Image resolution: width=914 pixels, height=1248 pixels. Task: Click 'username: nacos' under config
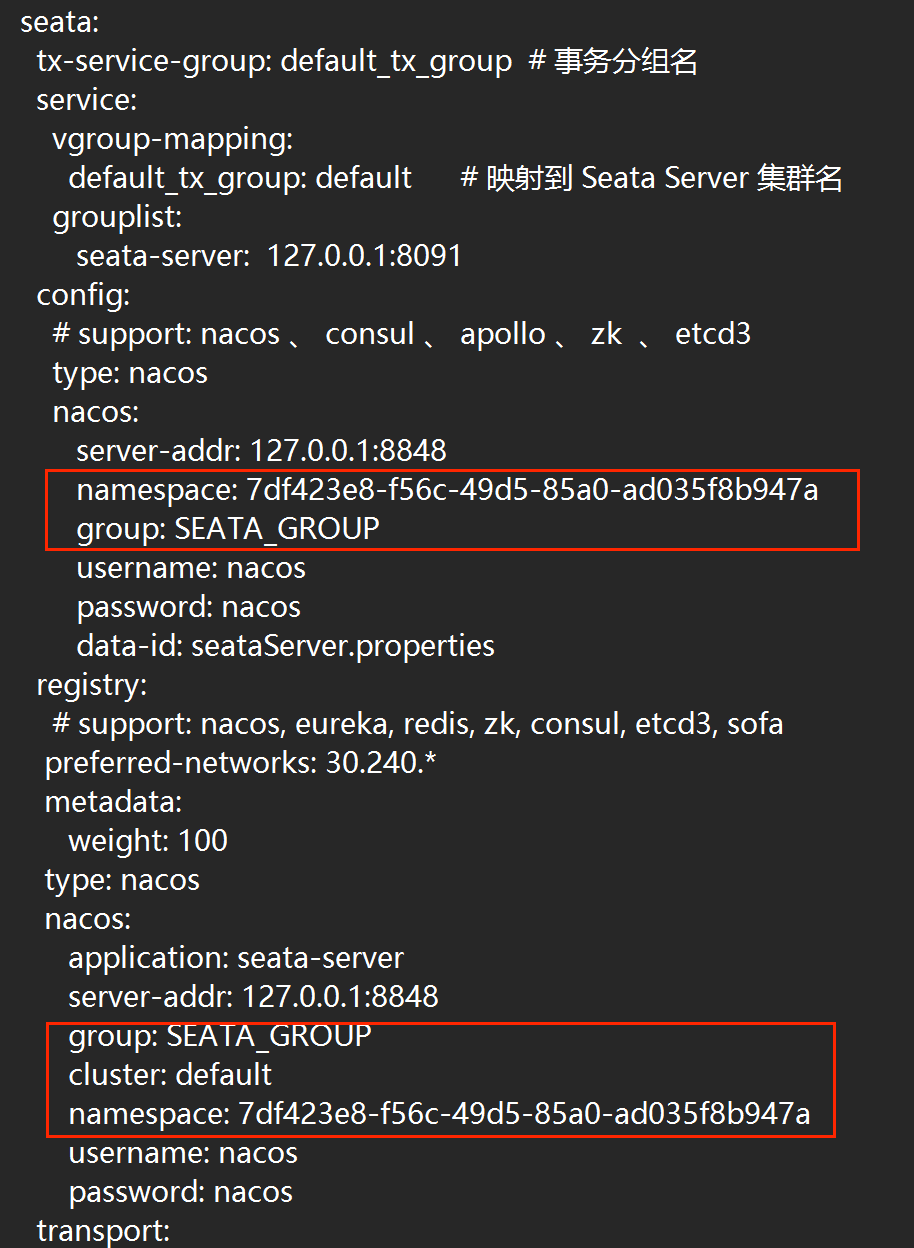pyautogui.click(x=191, y=568)
